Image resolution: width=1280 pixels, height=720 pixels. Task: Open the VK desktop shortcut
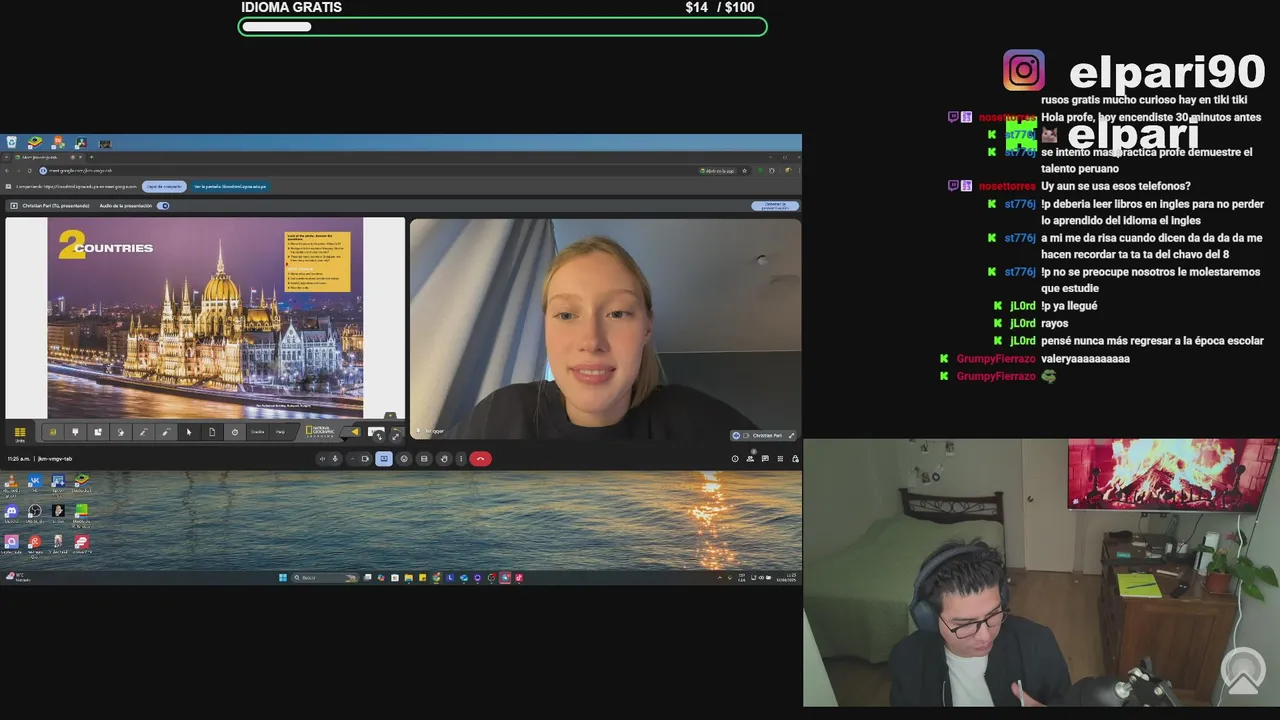pyautogui.click(x=35, y=481)
